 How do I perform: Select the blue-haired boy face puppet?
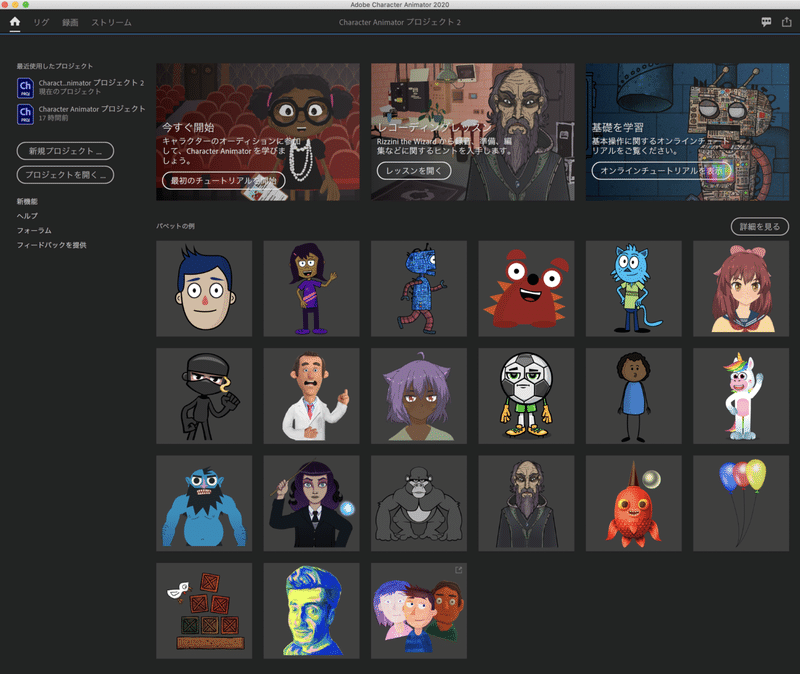pos(204,289)
